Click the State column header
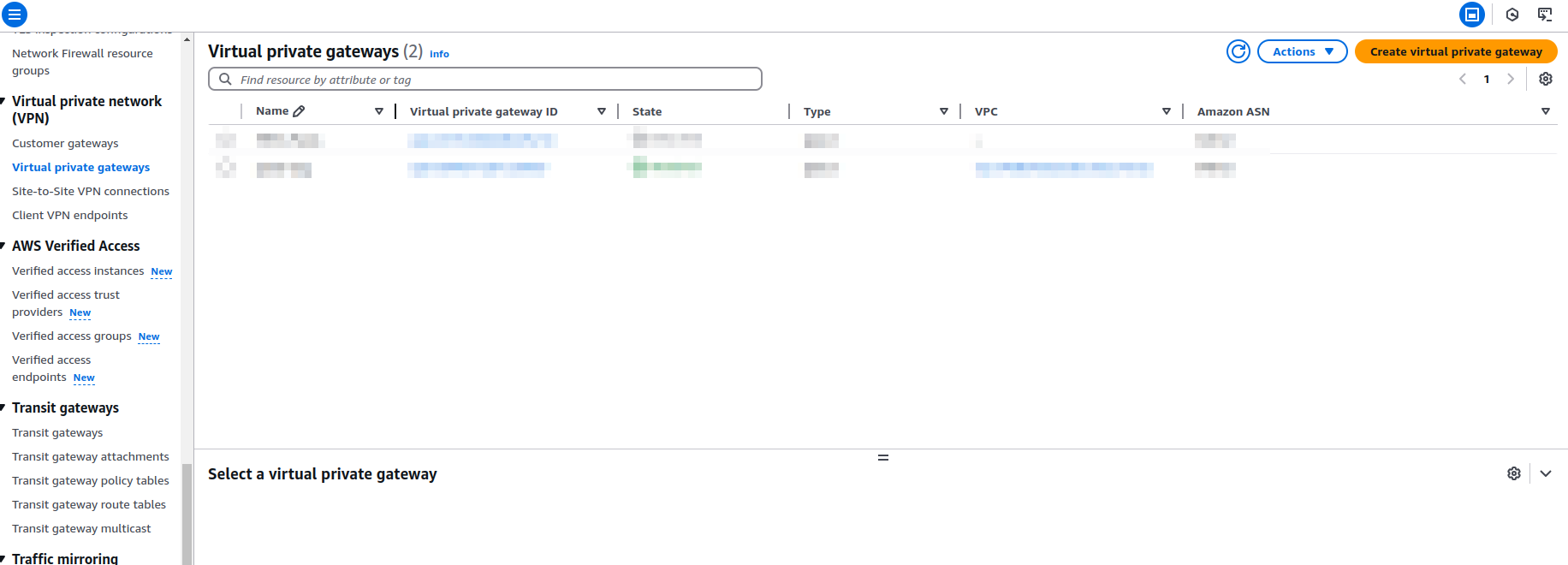The width and height of the screenshot is (1568, 565). click(x=647, y=111)
